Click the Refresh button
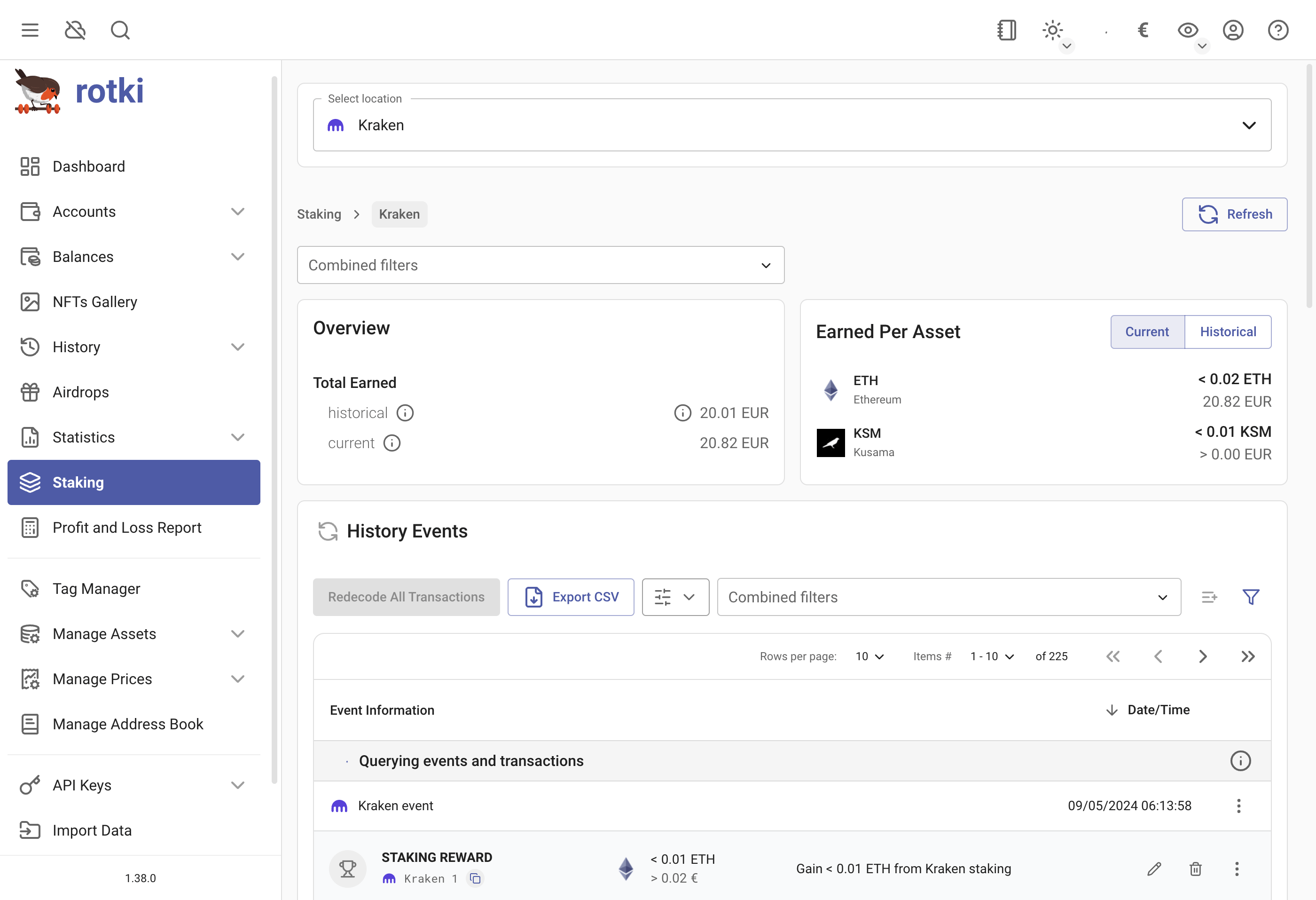This screenshot has height=900, width=1316. 1235,214
